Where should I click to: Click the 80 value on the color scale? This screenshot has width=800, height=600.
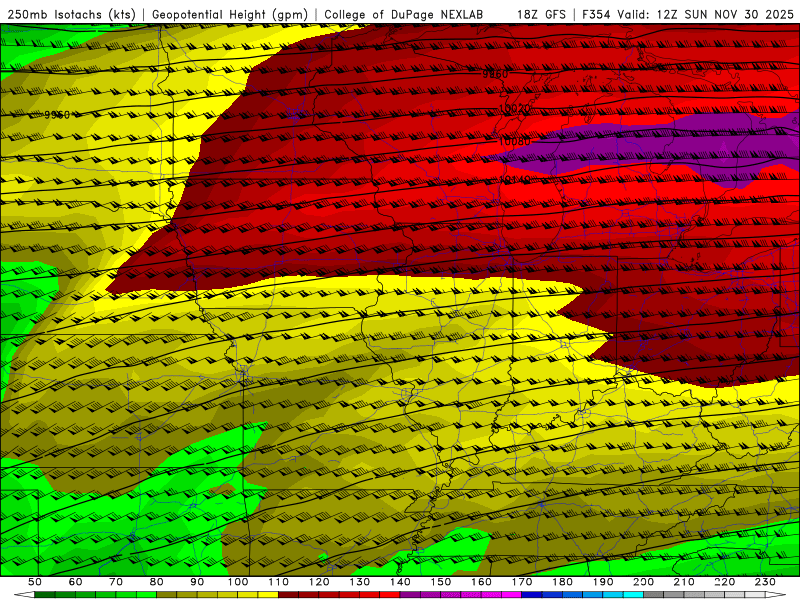[157, 582]
